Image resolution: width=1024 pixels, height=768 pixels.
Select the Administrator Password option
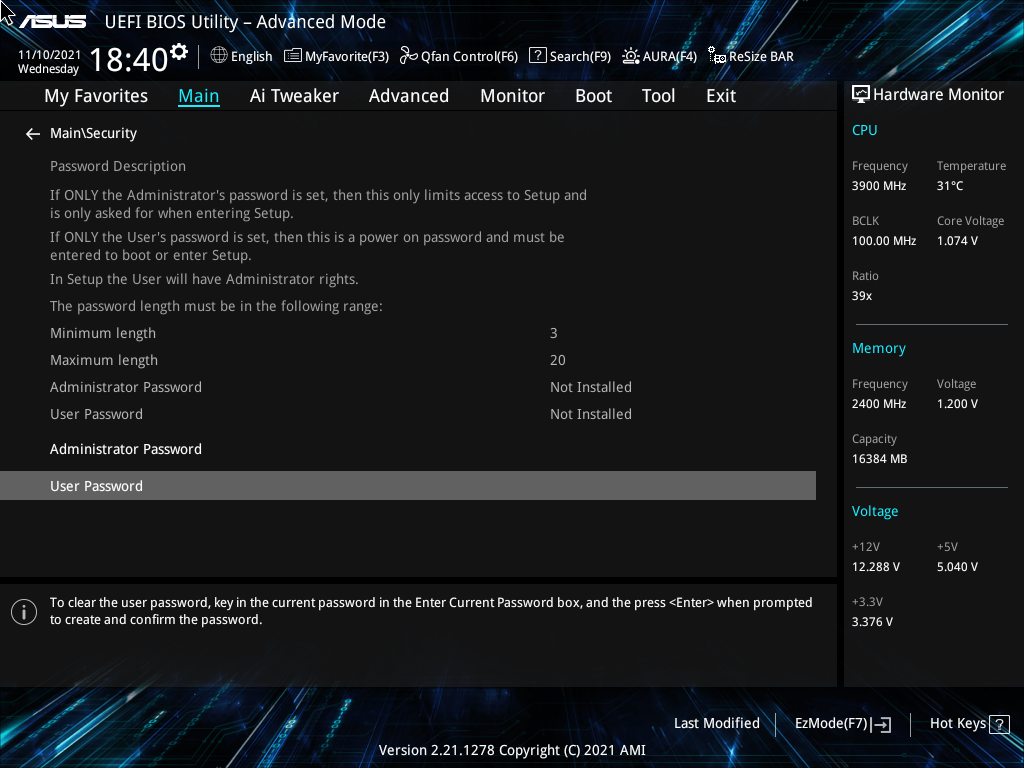click(x=126, y=449)
